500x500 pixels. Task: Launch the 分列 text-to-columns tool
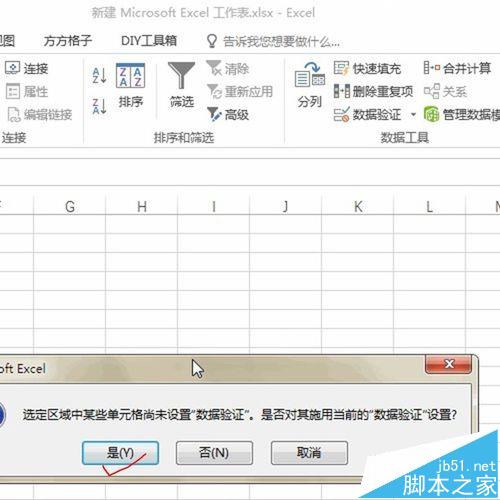click(310, 85)
